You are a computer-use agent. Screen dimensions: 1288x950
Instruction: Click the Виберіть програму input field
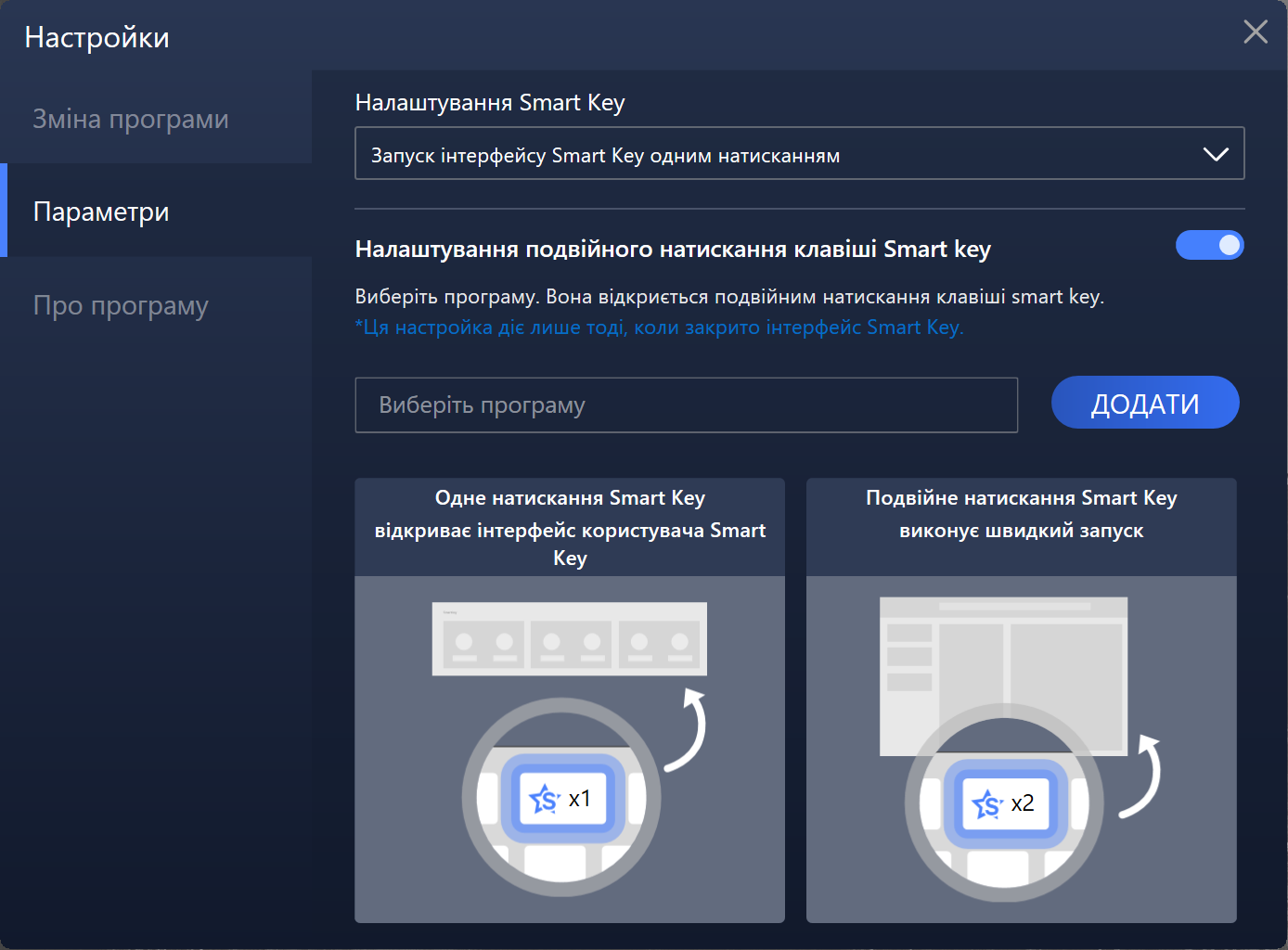[x=687, y=405]
